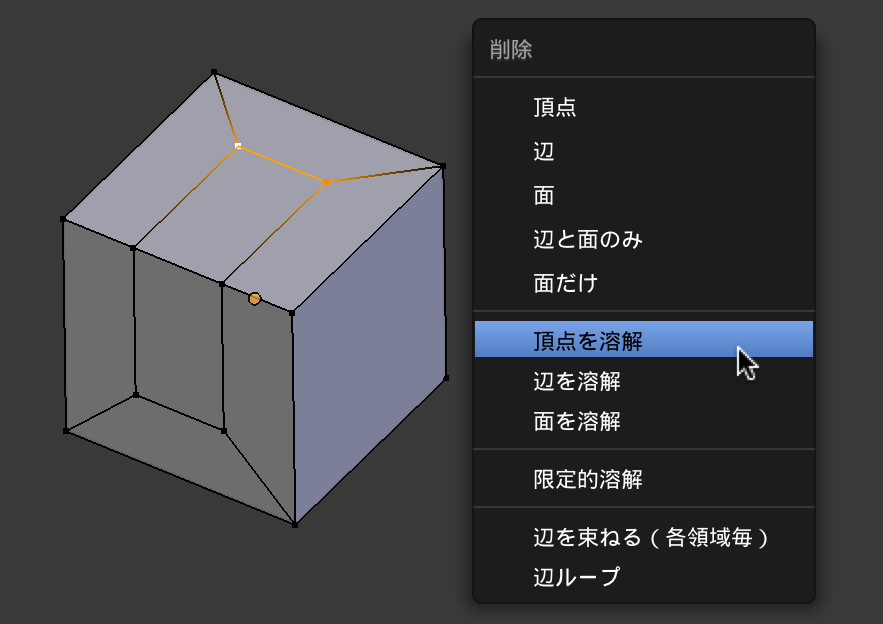Choose 面 to delete faces

(x=544, y=196)
